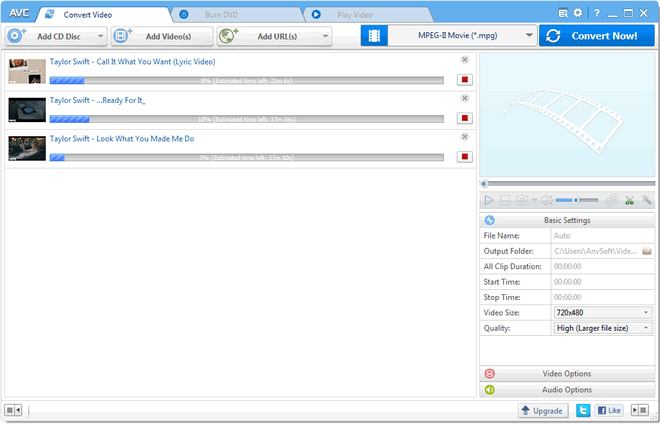This screenshot has height=424, width=660.
Task: Toggle right panel with bottom-right icon
Action: click(x=639, y=410)
